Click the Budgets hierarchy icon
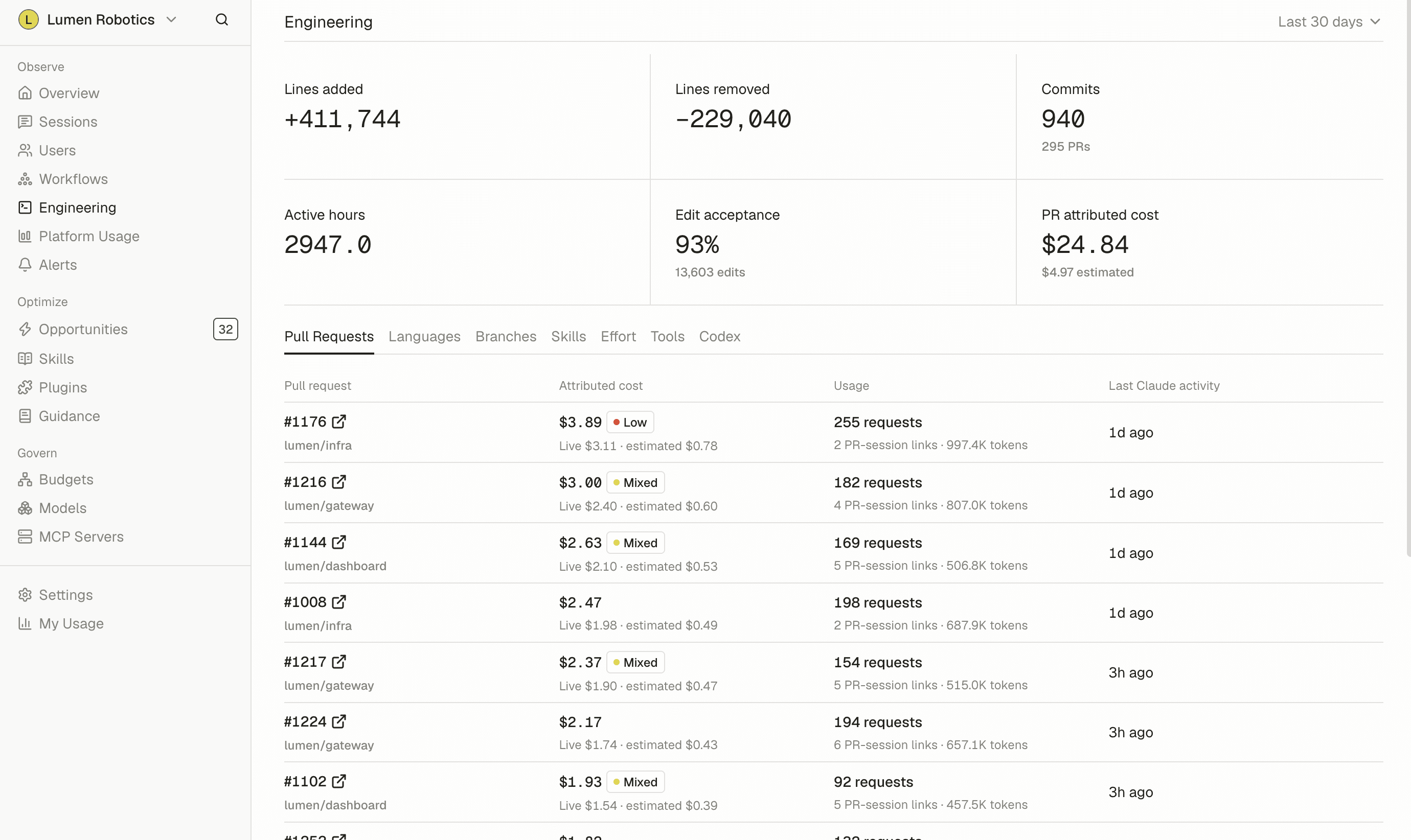 pyautogui.click(x=25, y=479)
